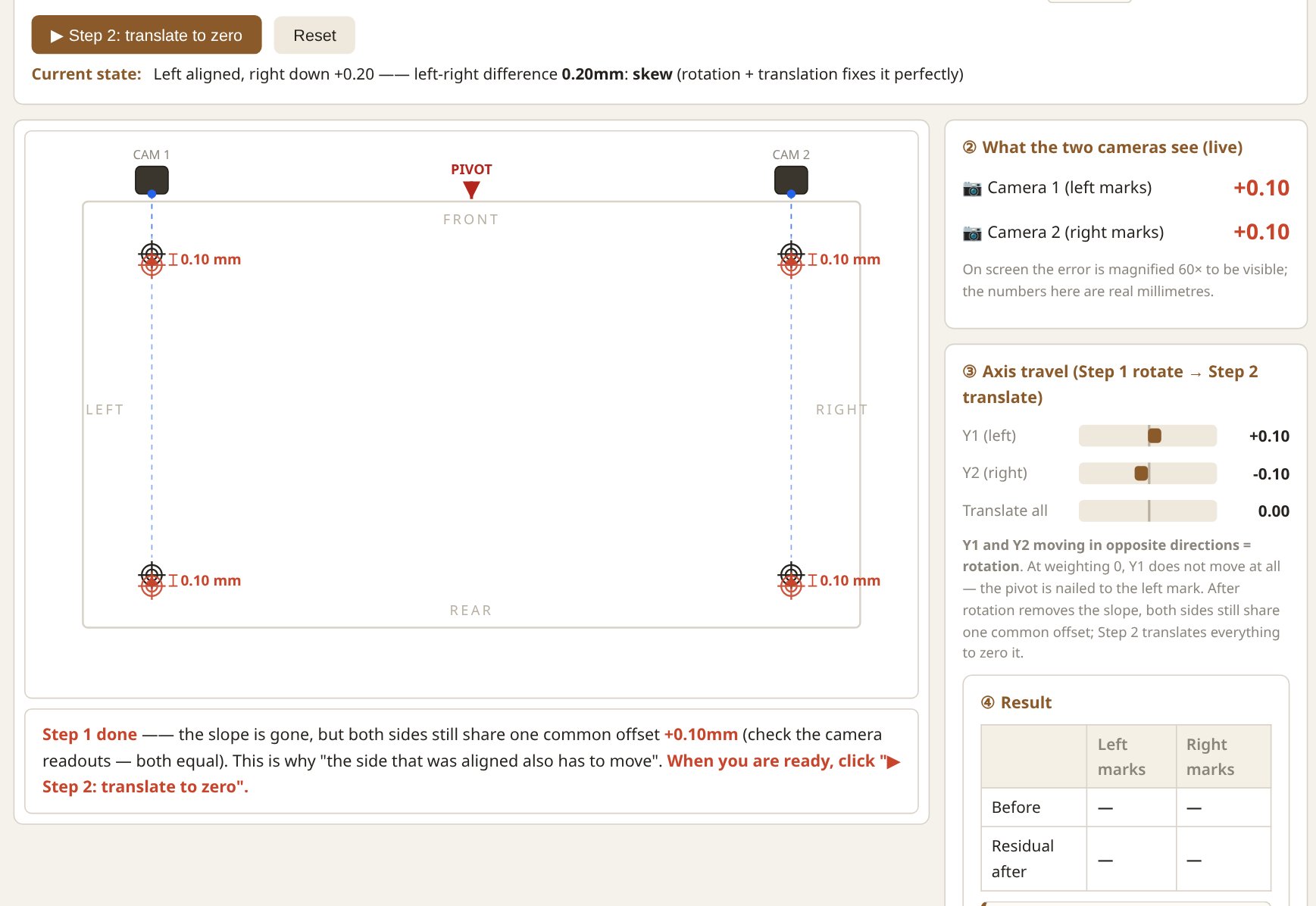This screenshot has width=1316, height=906.
Task: Click the Step 1 done heading text
Action: [89, 735]
